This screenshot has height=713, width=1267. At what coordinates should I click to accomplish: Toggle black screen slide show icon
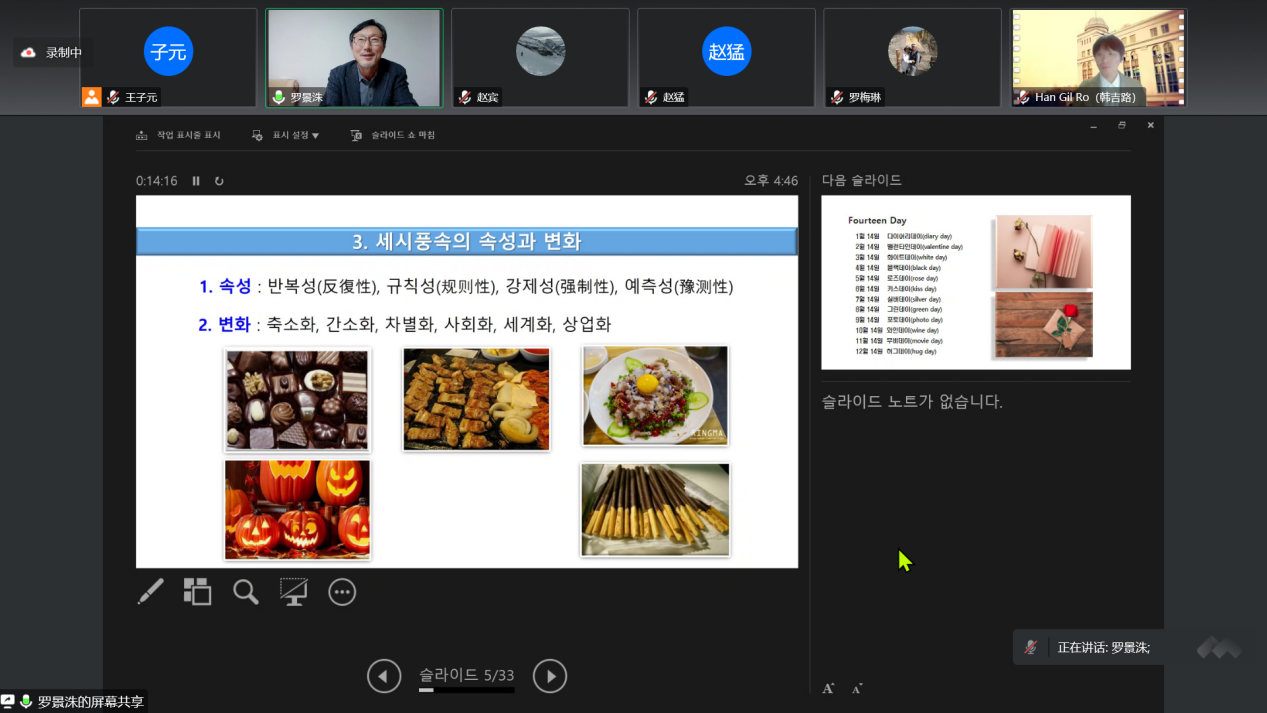pyautogui.click(x=293, y=592)
